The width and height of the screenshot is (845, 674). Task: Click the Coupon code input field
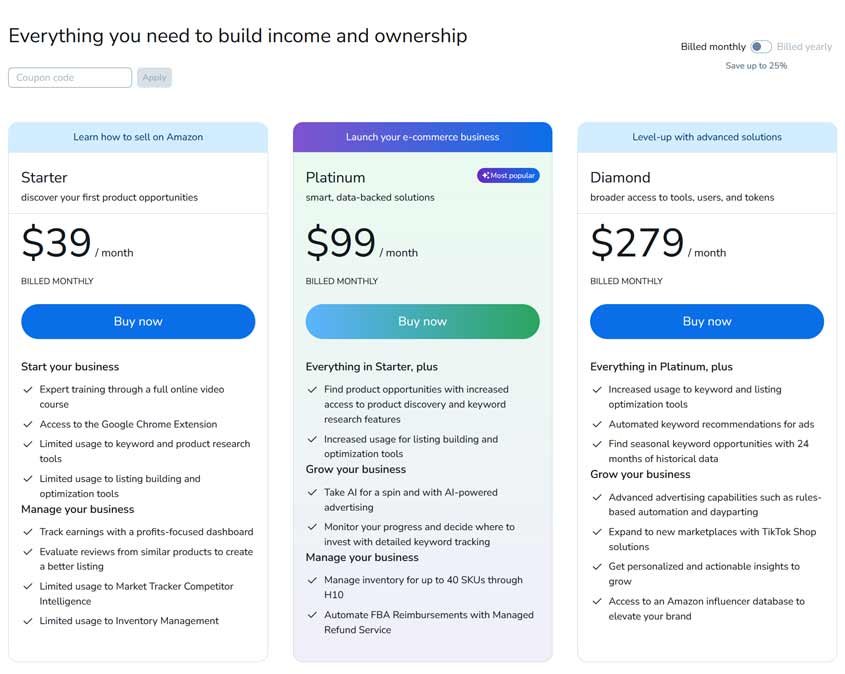point(70,77)
